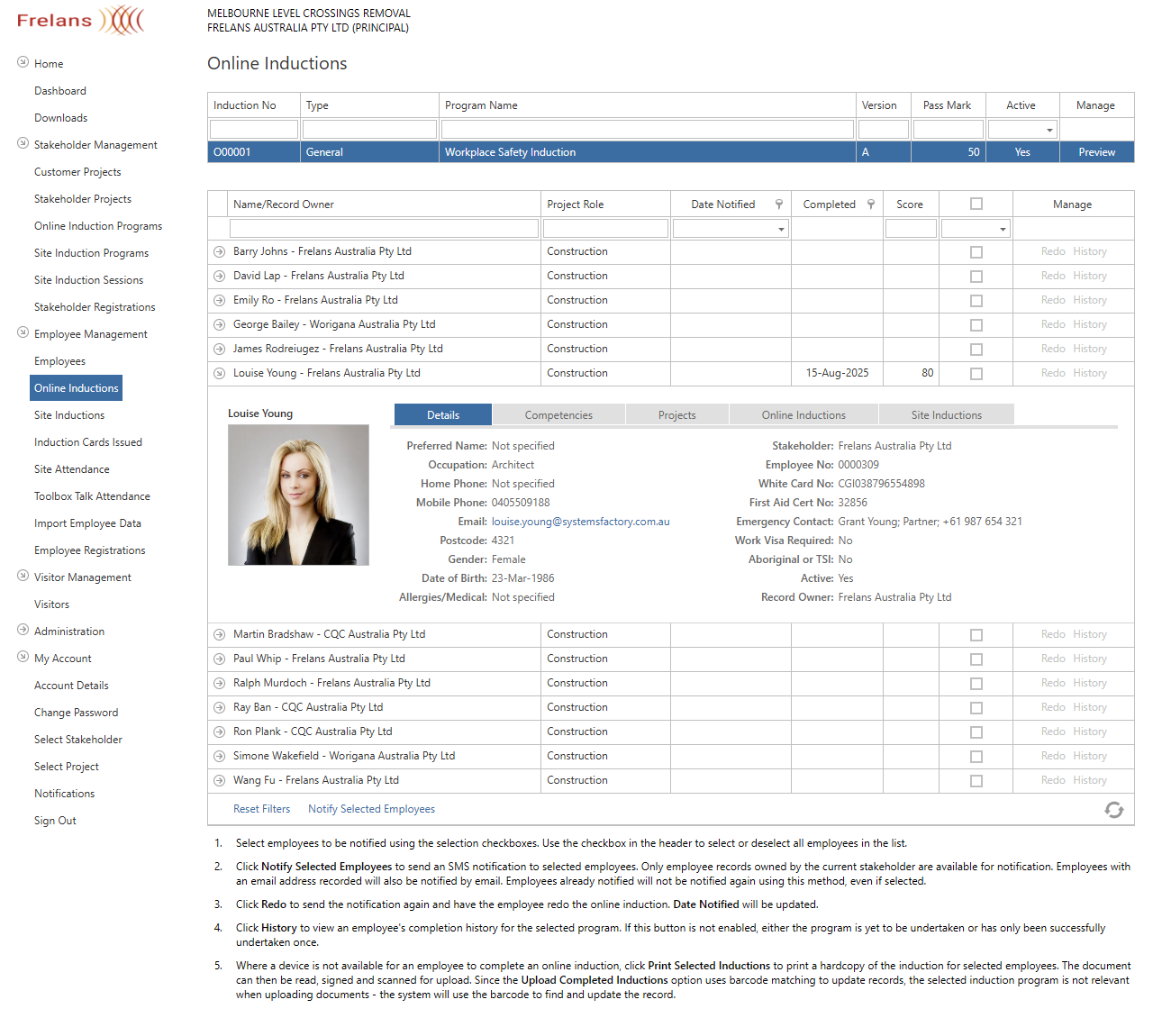Expand the Simone Wakefield row arrow
Image resolution: width=1153 pixels, height=1036 pixels.
(219, 756)
